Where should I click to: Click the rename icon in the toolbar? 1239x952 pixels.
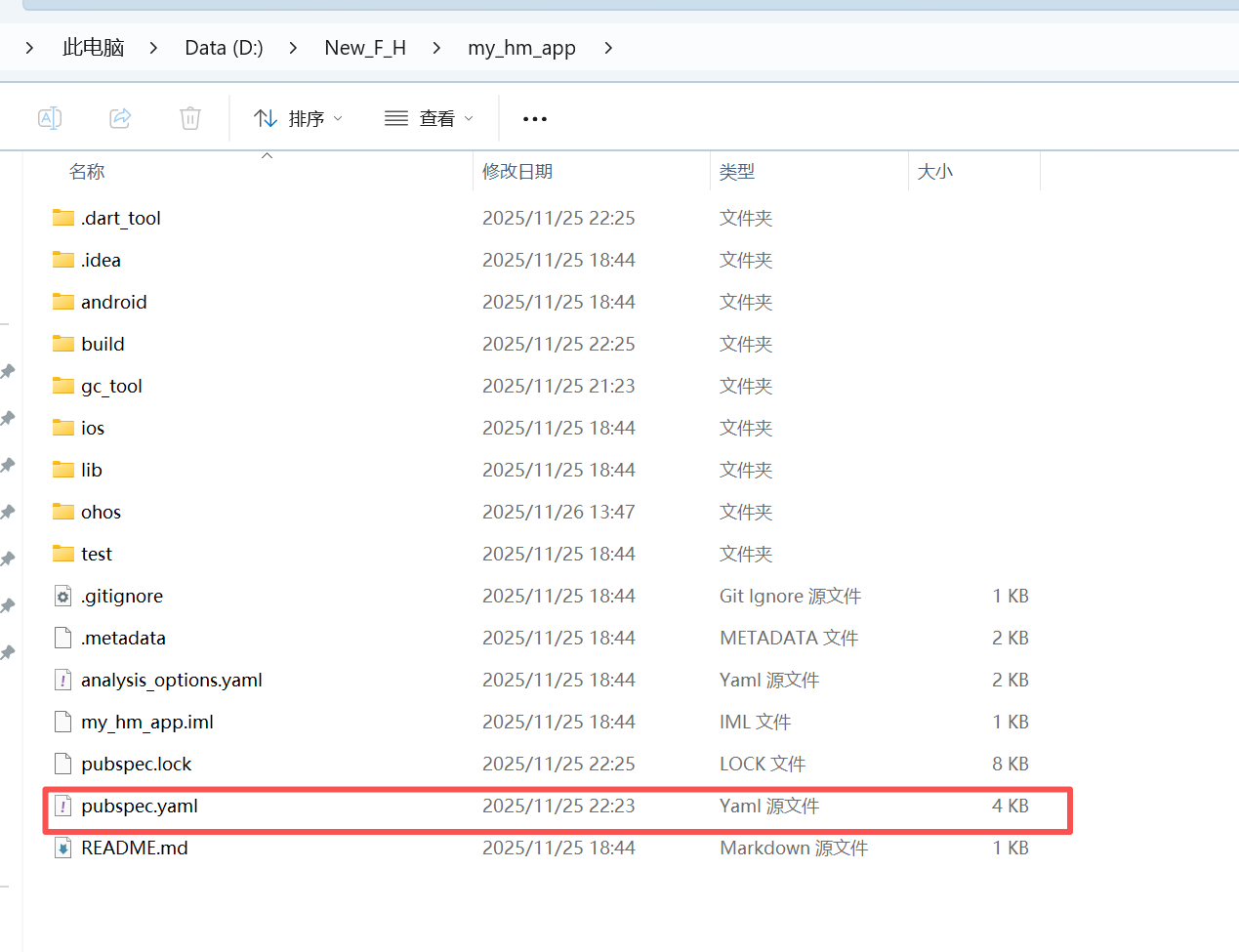50,117
